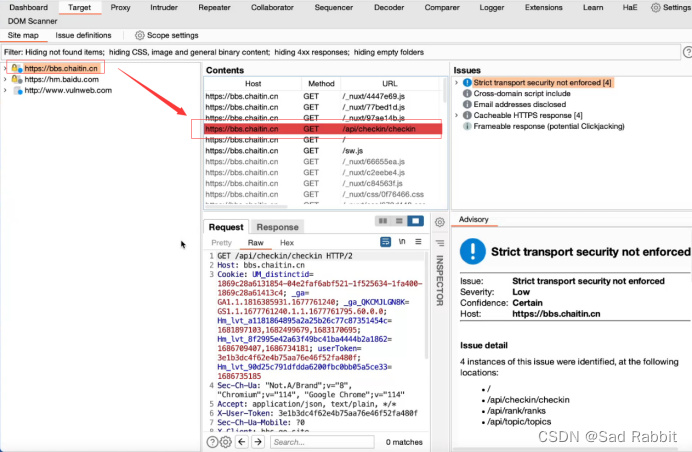692x452 pixels.
Task: Click lock icon of hm.baidu.com node
Action: coord(16,79)
